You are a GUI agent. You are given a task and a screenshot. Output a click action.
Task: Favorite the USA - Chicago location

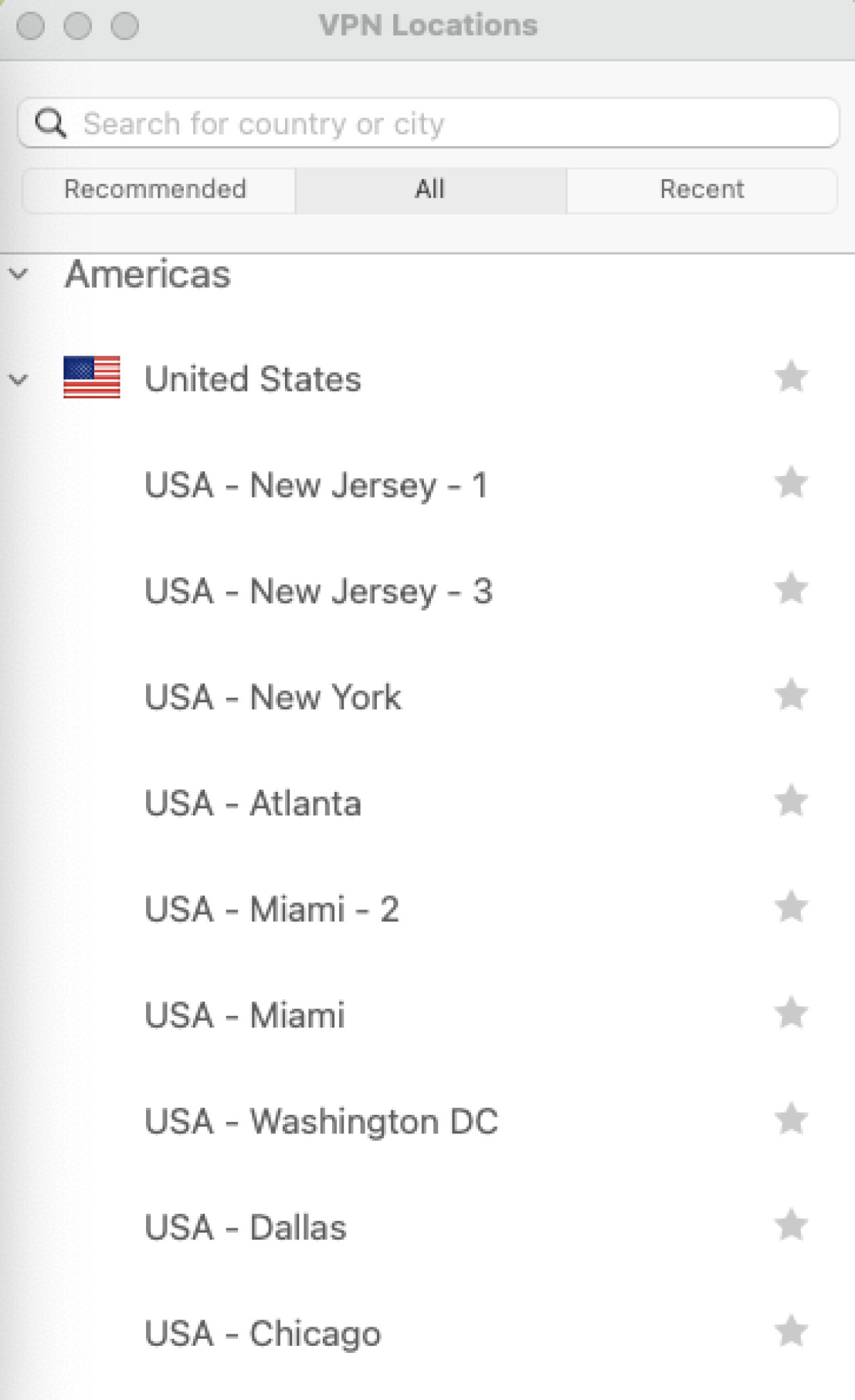(x=791, y=1332)
